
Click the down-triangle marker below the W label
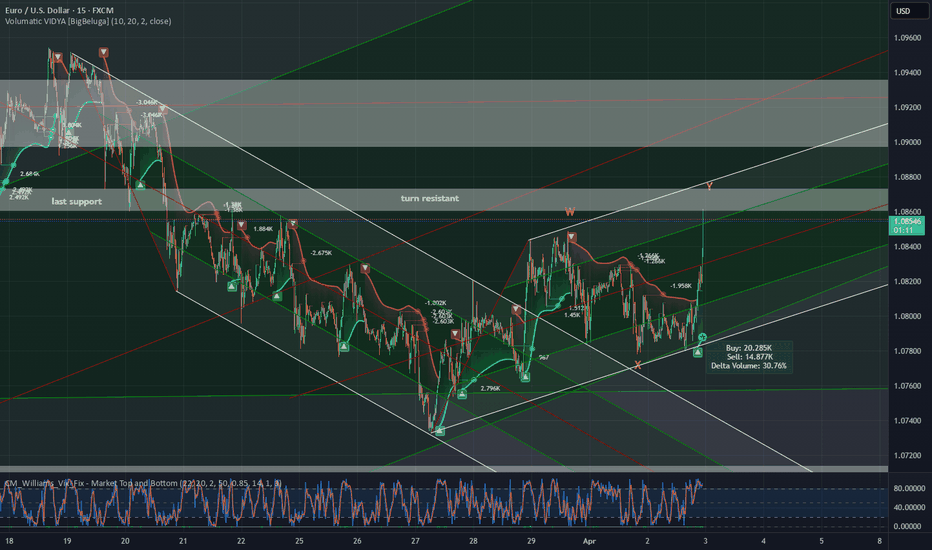(571, 237)
